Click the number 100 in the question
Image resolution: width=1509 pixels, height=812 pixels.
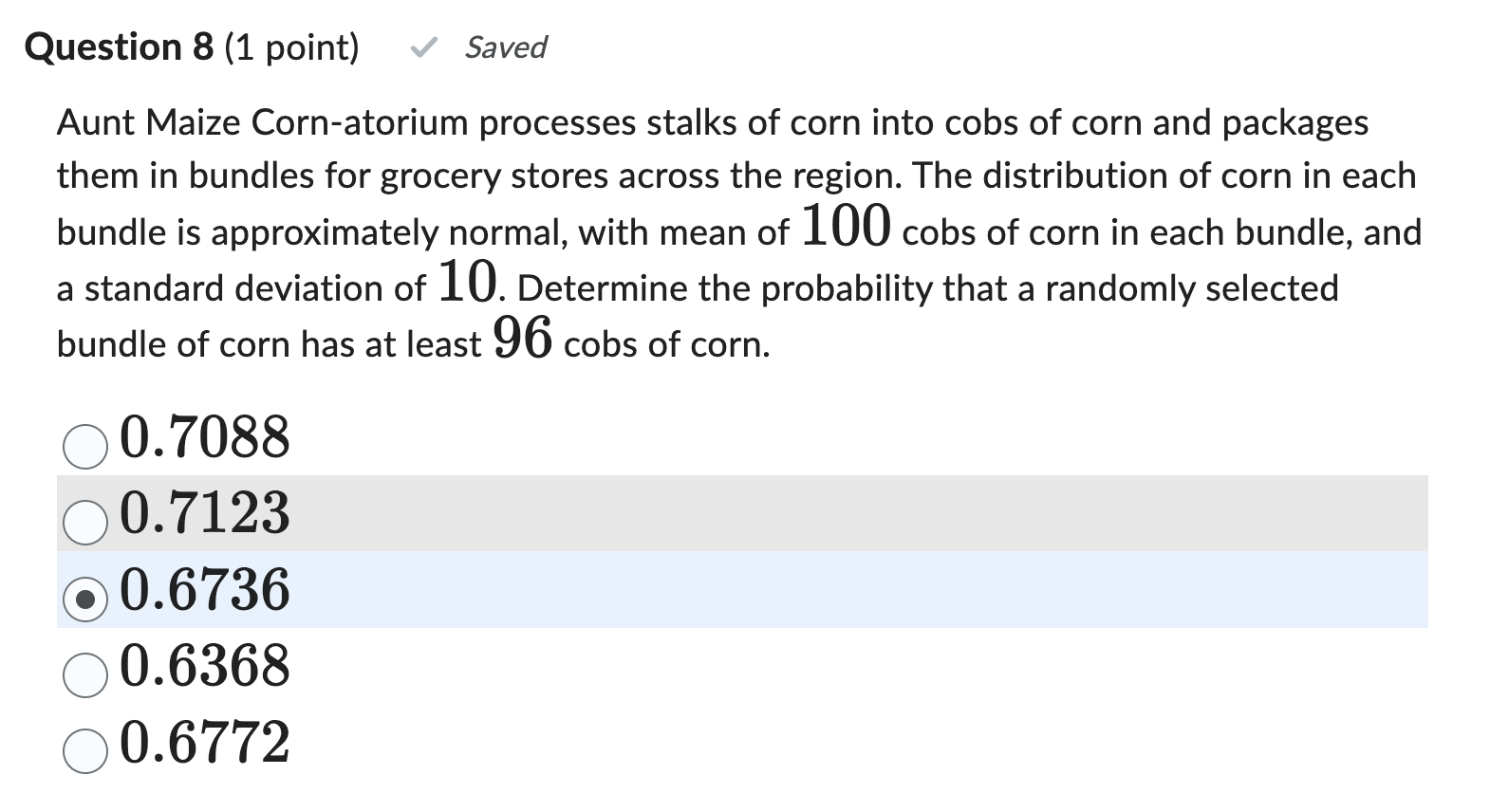point(846,227)
